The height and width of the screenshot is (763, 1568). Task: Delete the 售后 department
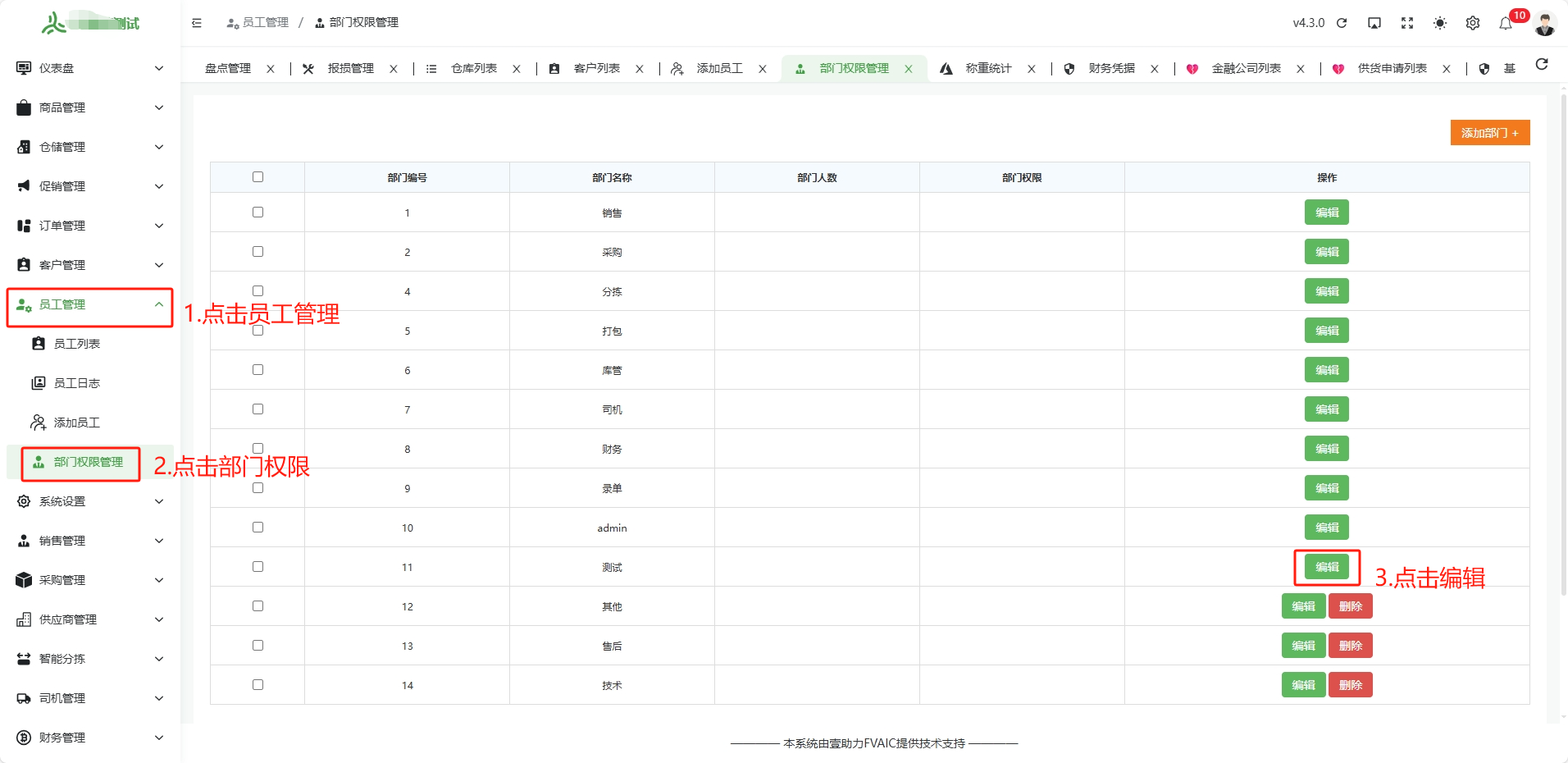1350,646
